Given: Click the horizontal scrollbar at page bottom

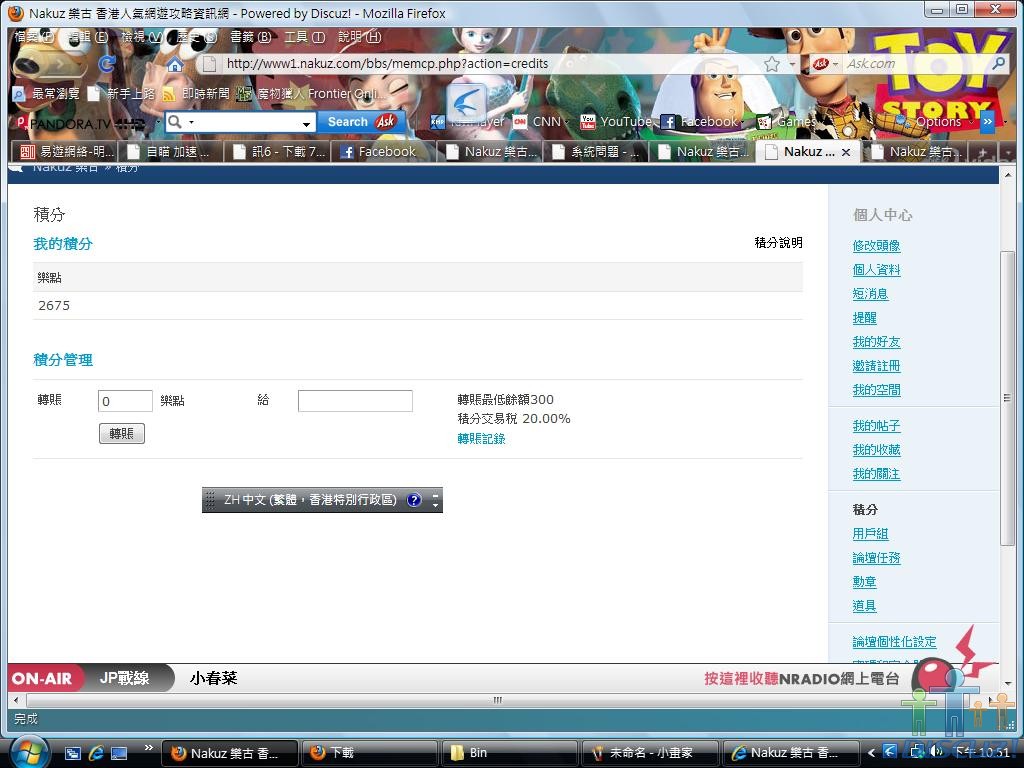Looking at the screenshot, I should (497, 700).
